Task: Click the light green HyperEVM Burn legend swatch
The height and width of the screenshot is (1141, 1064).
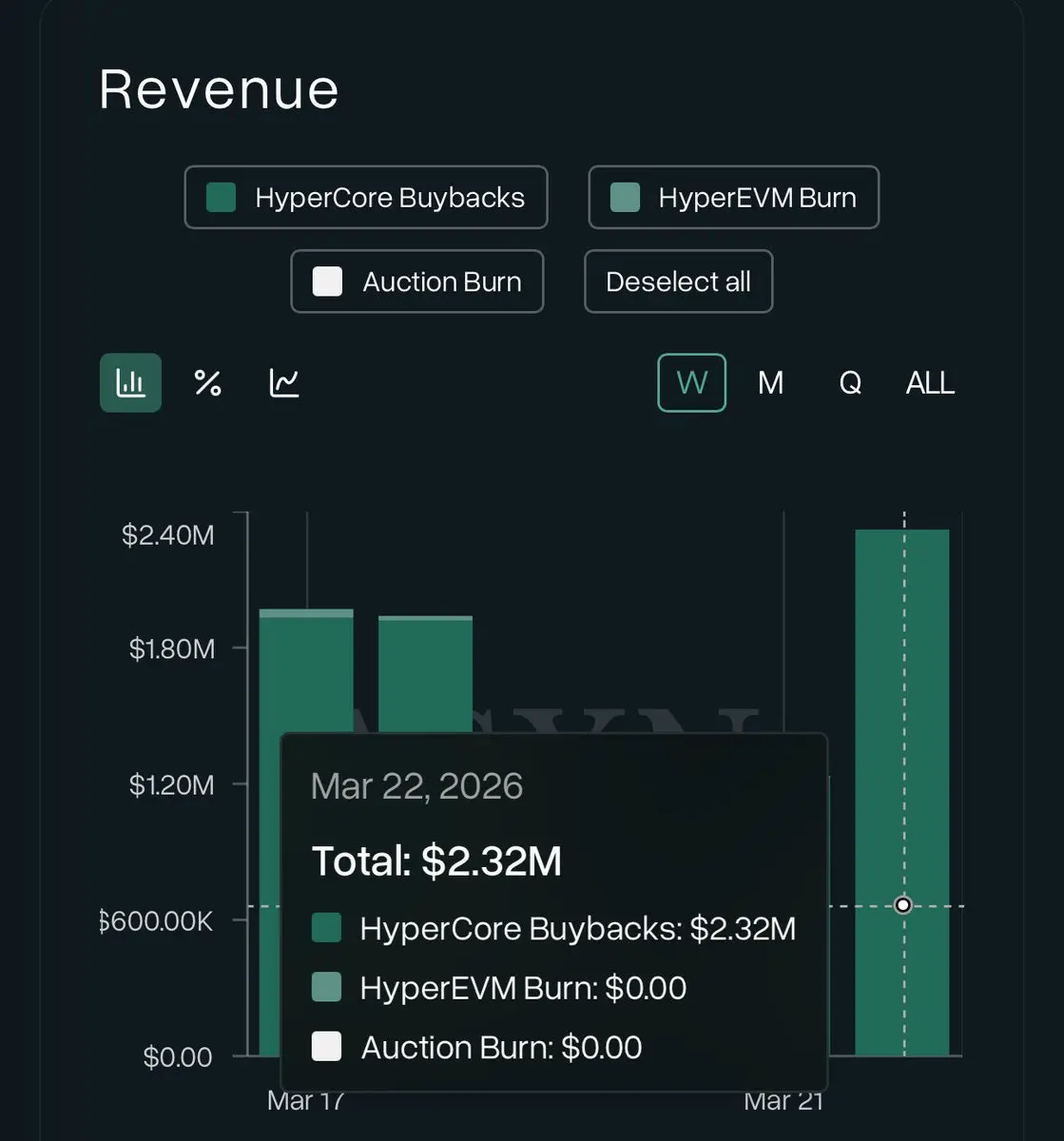Action: pyautogui.click(x=625, y=198)
